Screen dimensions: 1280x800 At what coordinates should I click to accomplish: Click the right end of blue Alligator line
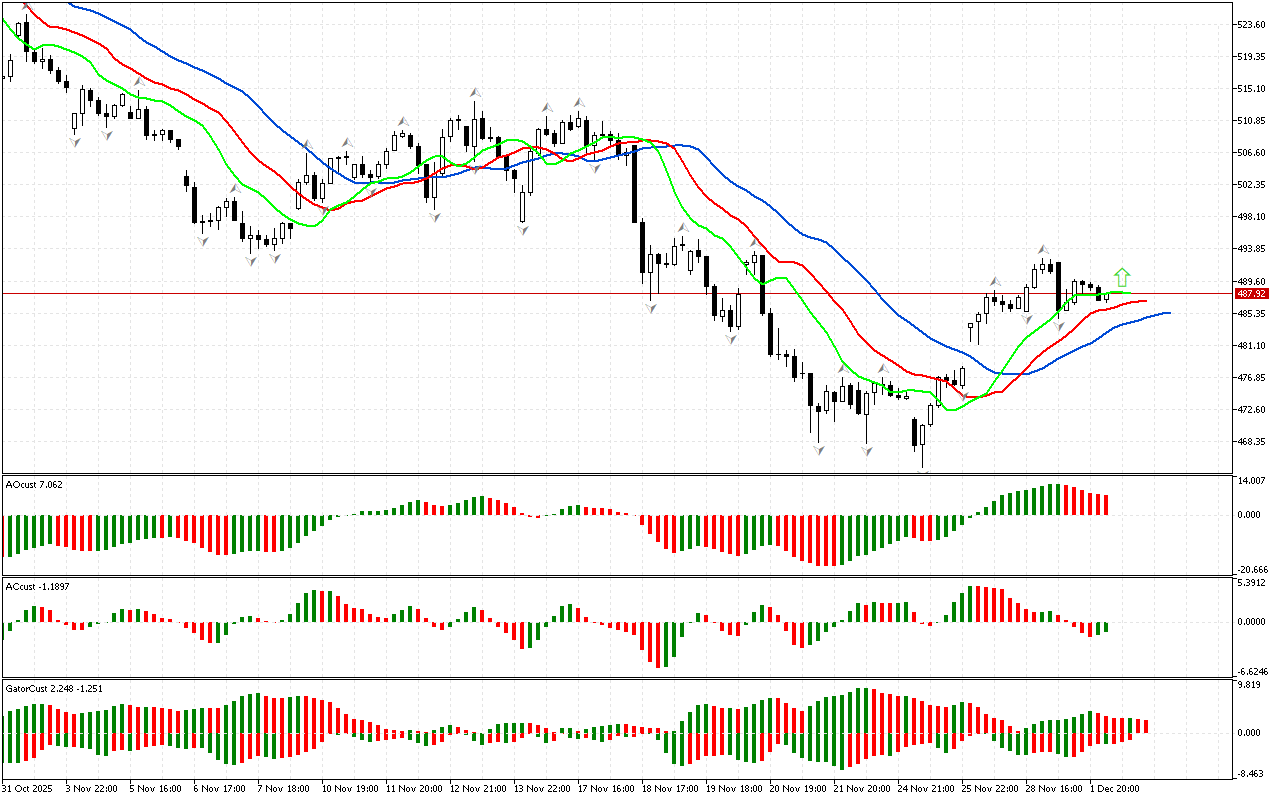(1168, 313)
